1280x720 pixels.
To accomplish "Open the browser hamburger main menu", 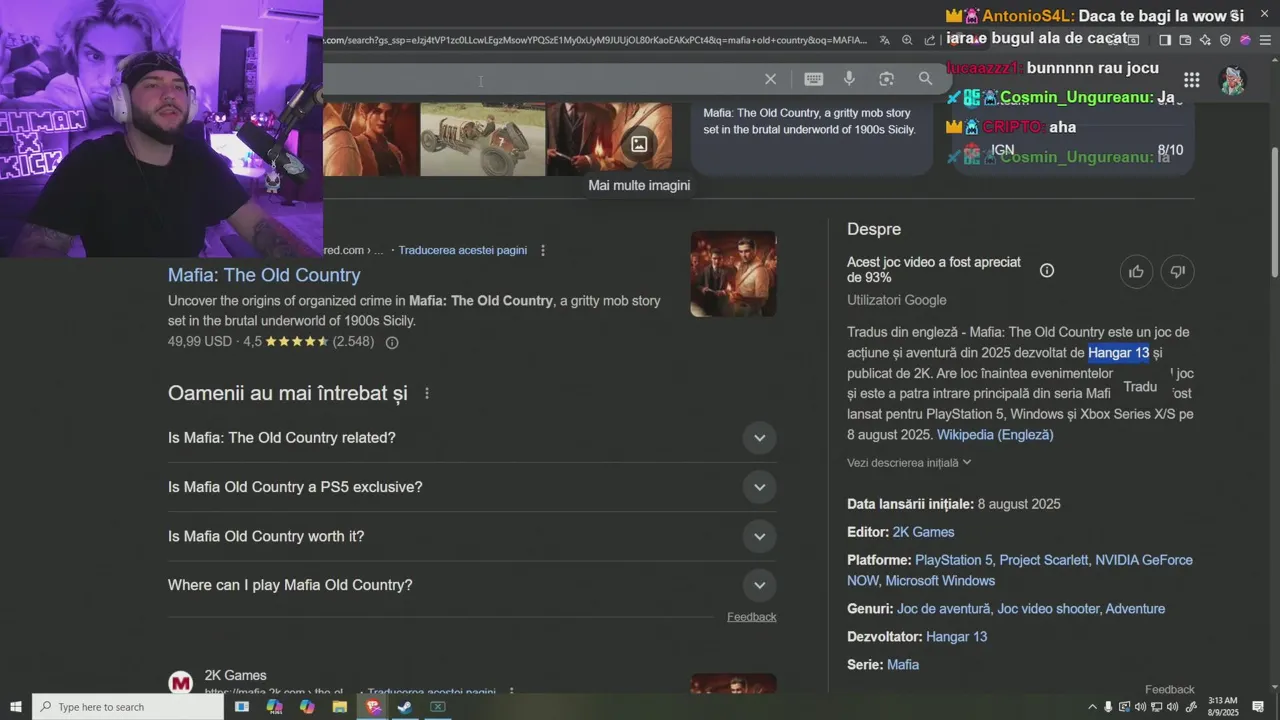I will (x=1265, y=40).
